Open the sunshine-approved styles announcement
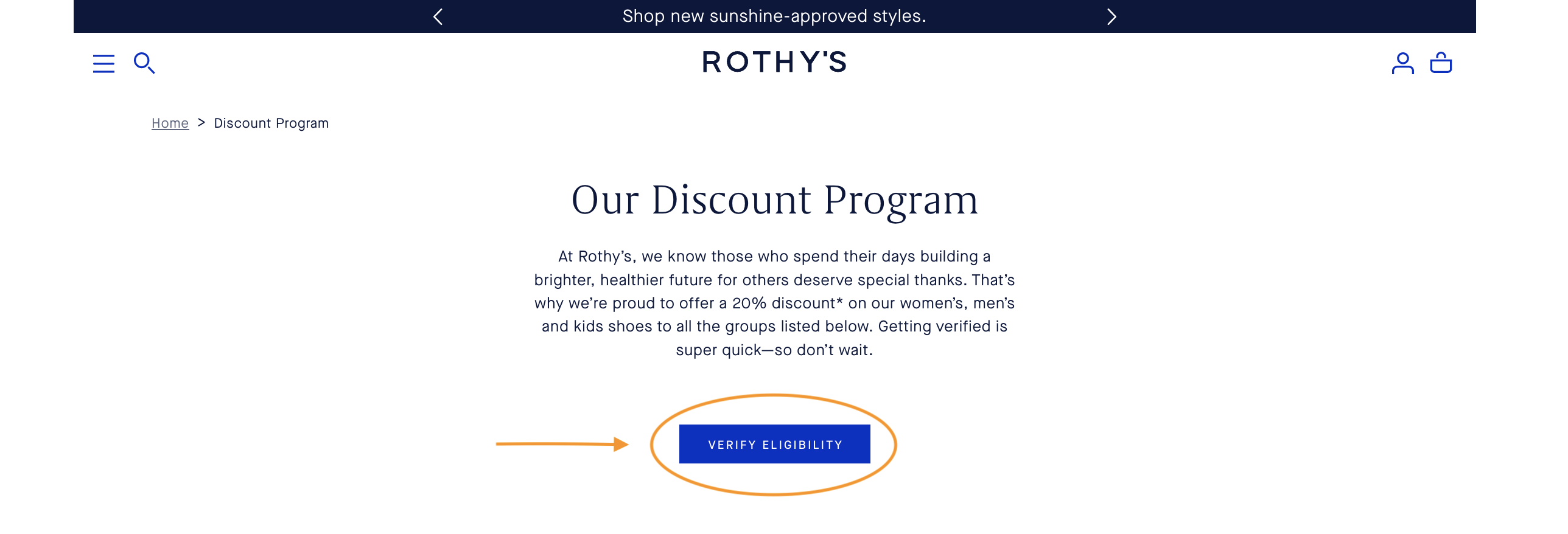This screenshot has height=534, width=1568. coord(774,16)
